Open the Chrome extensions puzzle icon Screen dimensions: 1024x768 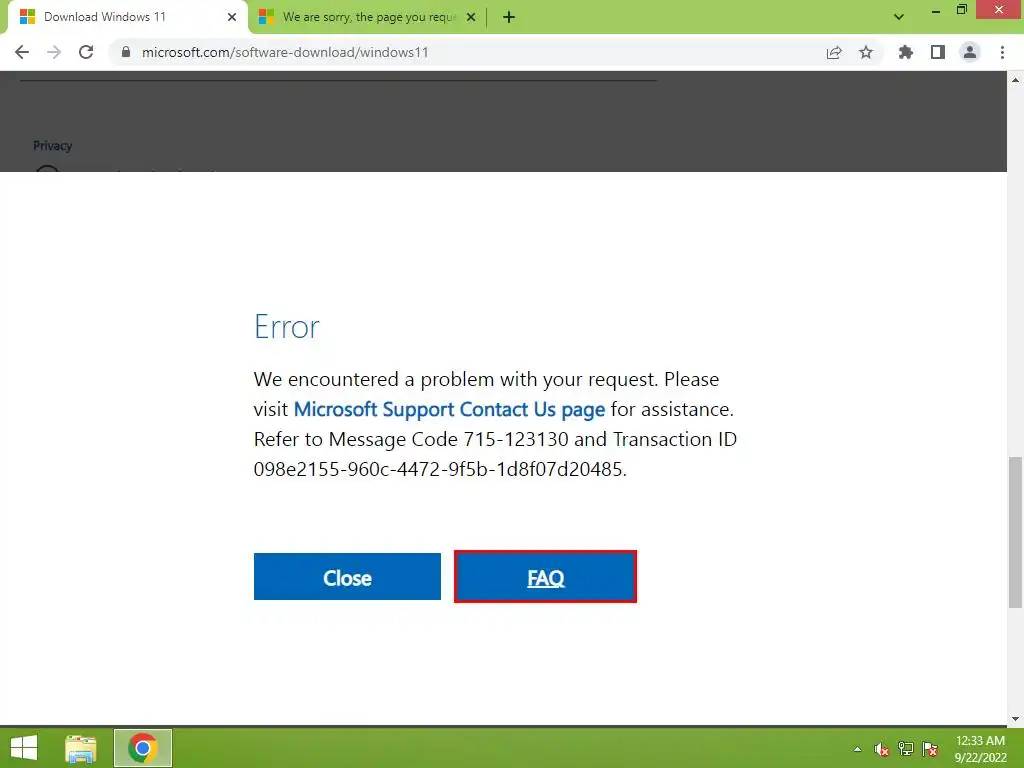coord(905,52)
